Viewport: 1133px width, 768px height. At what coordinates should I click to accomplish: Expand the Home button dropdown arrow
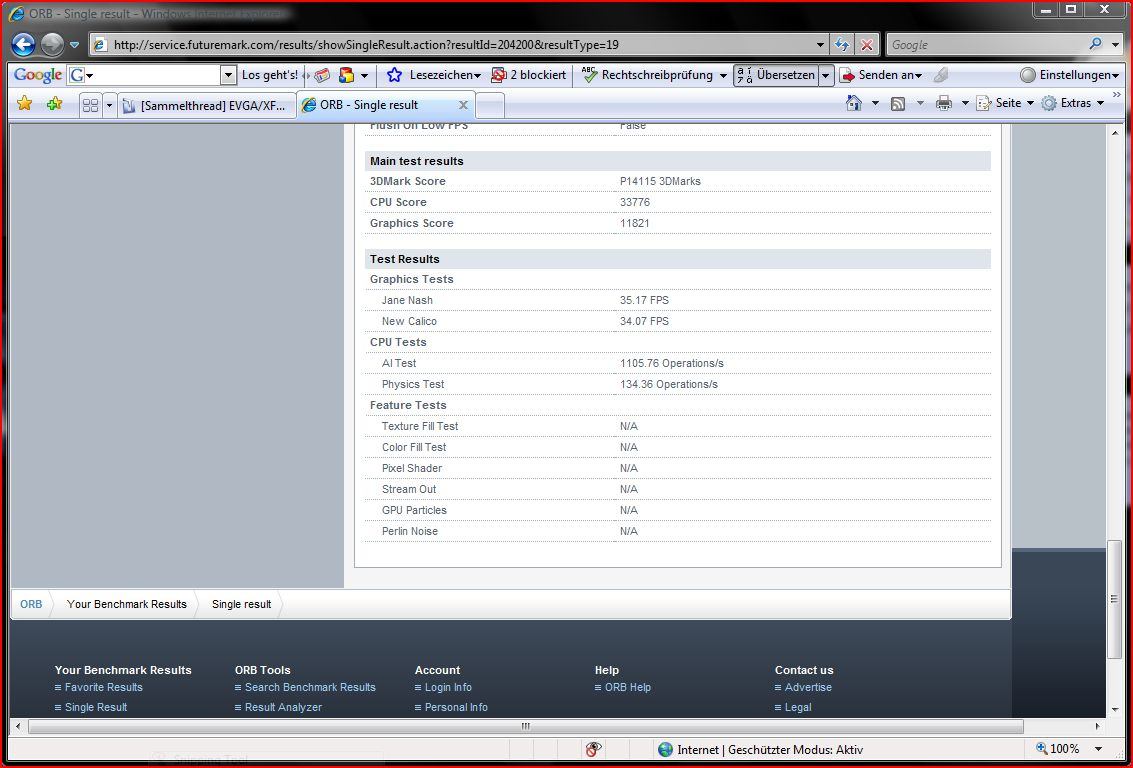(x=875, y=103)
